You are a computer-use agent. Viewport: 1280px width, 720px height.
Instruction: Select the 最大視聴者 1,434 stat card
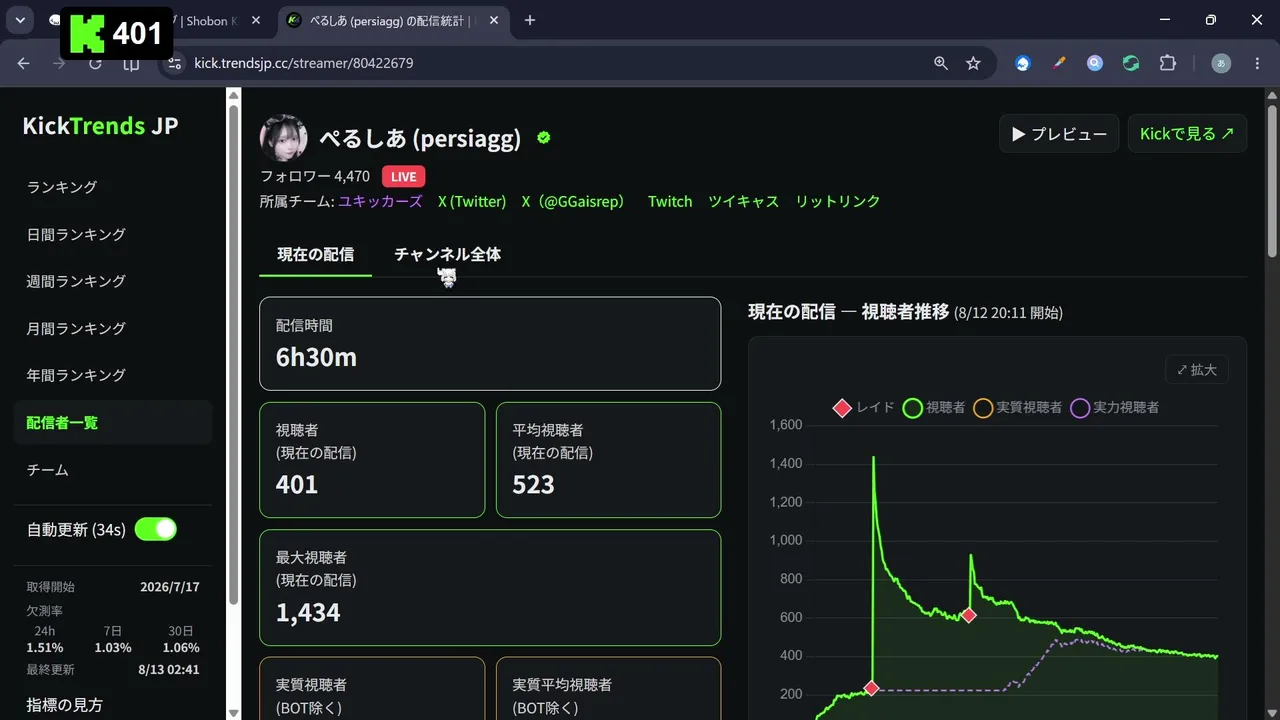(x=490, y=587)
